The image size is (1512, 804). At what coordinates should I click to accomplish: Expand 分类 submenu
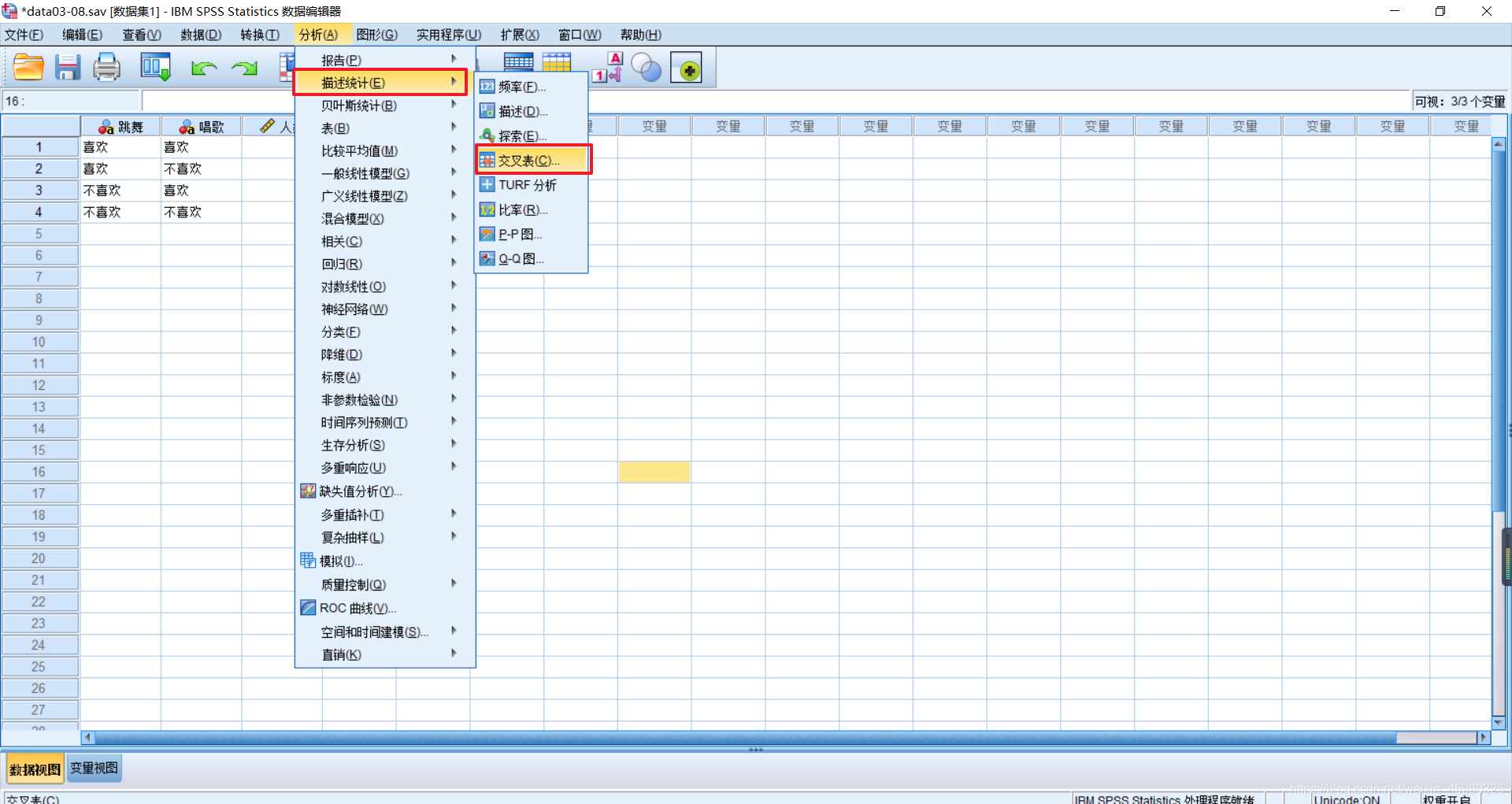point(385,332)
